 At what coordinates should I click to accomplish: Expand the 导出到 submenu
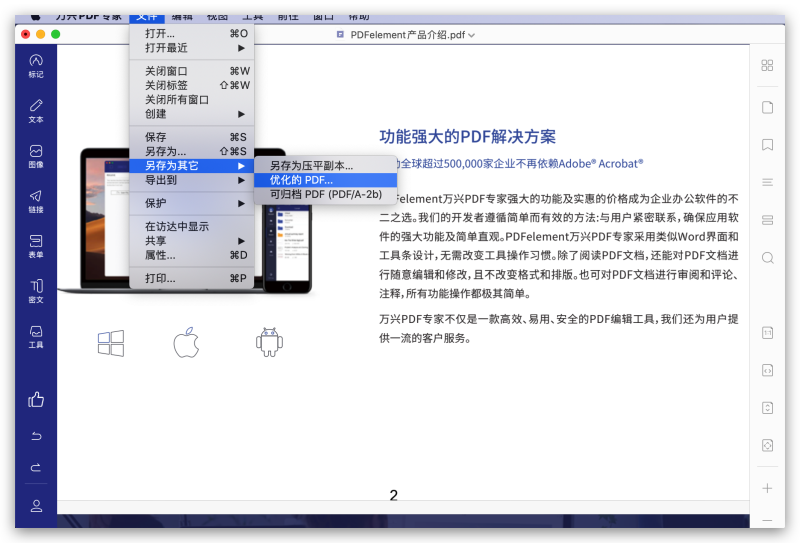pyautogui.click(x=192, y=180)
